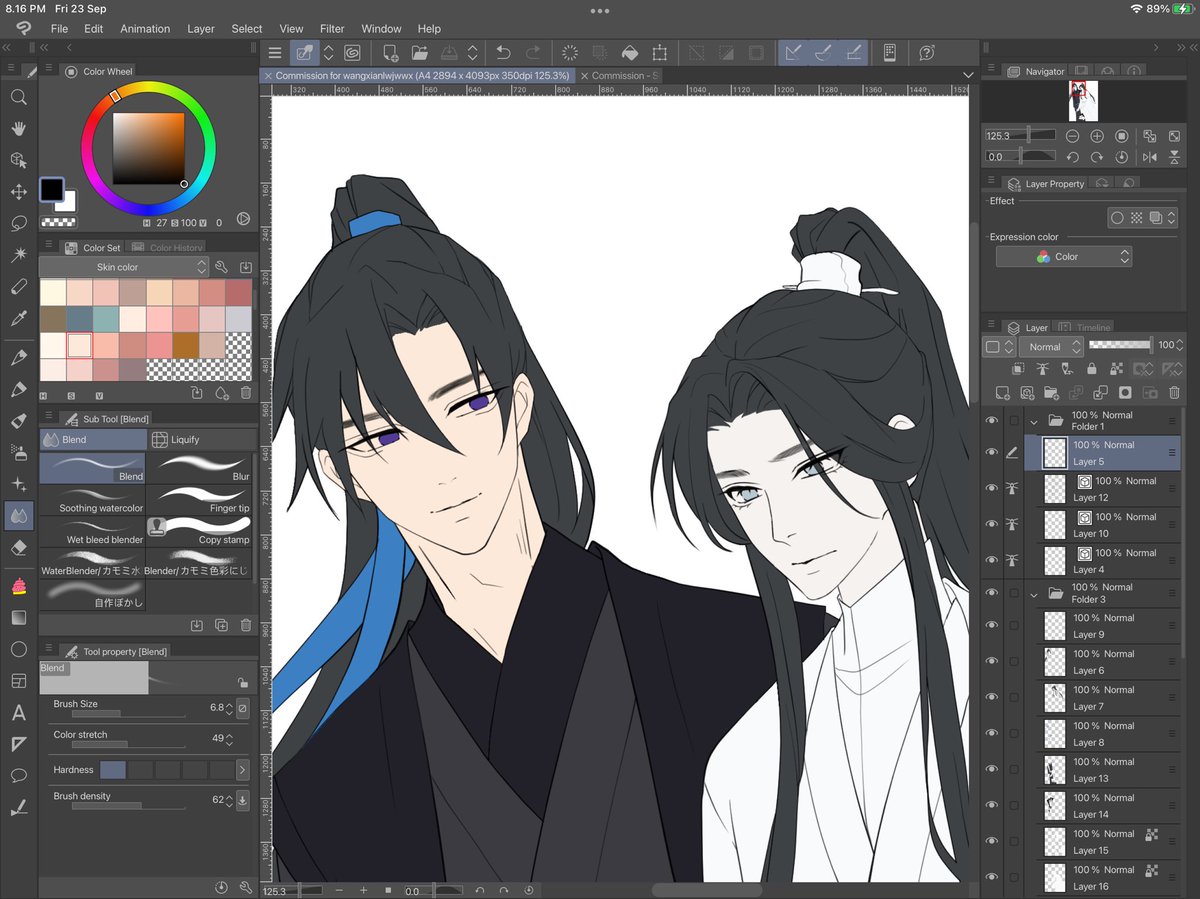Open the hamburger menu in command bar
This screenshot has height=899, width=1200.
pos(275,53)
